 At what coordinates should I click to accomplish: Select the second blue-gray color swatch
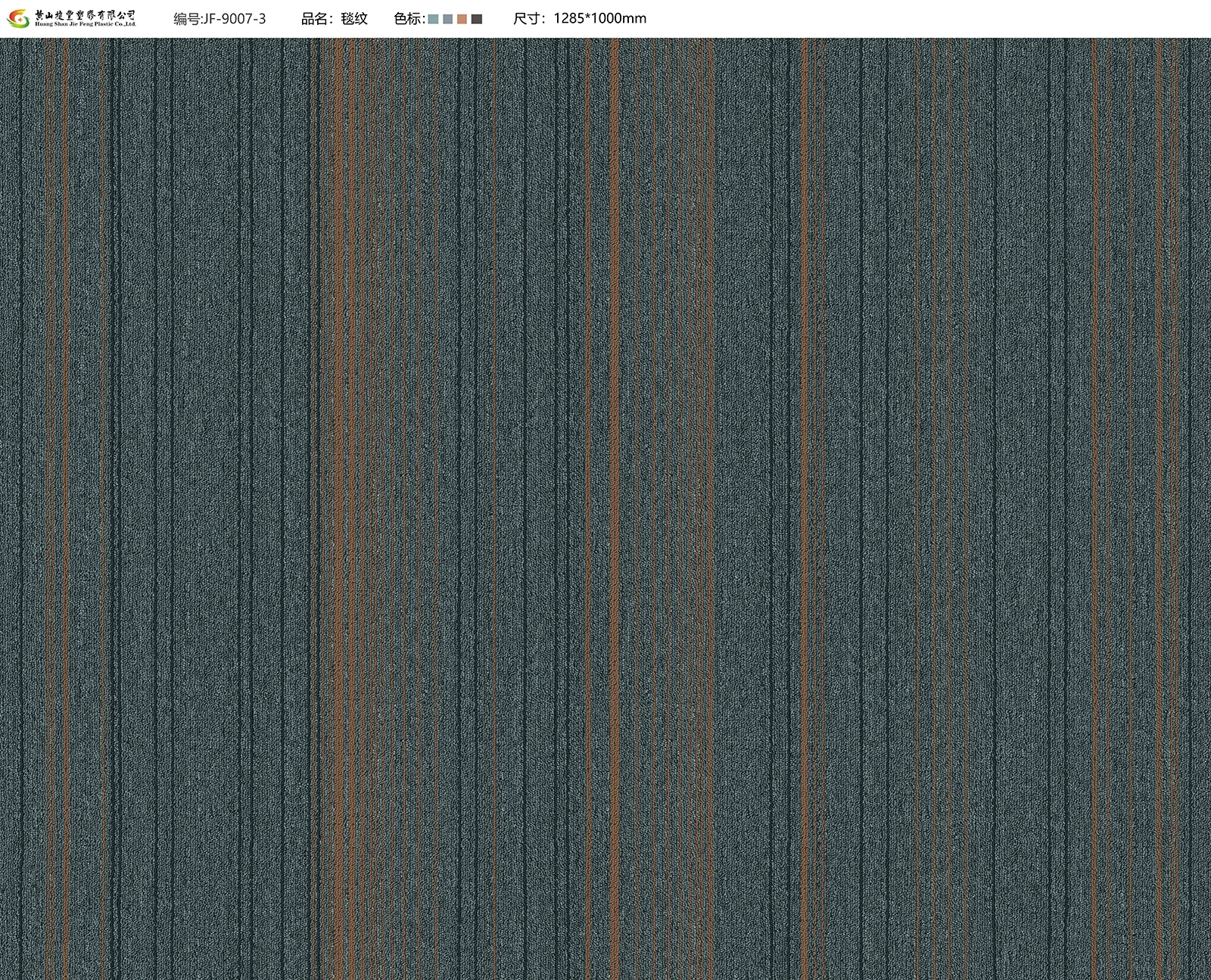(448, 20)
